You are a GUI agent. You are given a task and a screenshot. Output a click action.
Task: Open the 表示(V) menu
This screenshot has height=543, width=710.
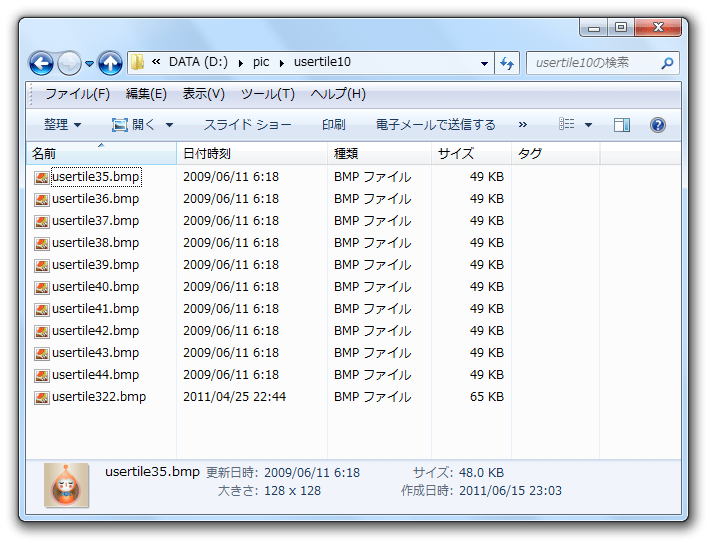point(203,94)
